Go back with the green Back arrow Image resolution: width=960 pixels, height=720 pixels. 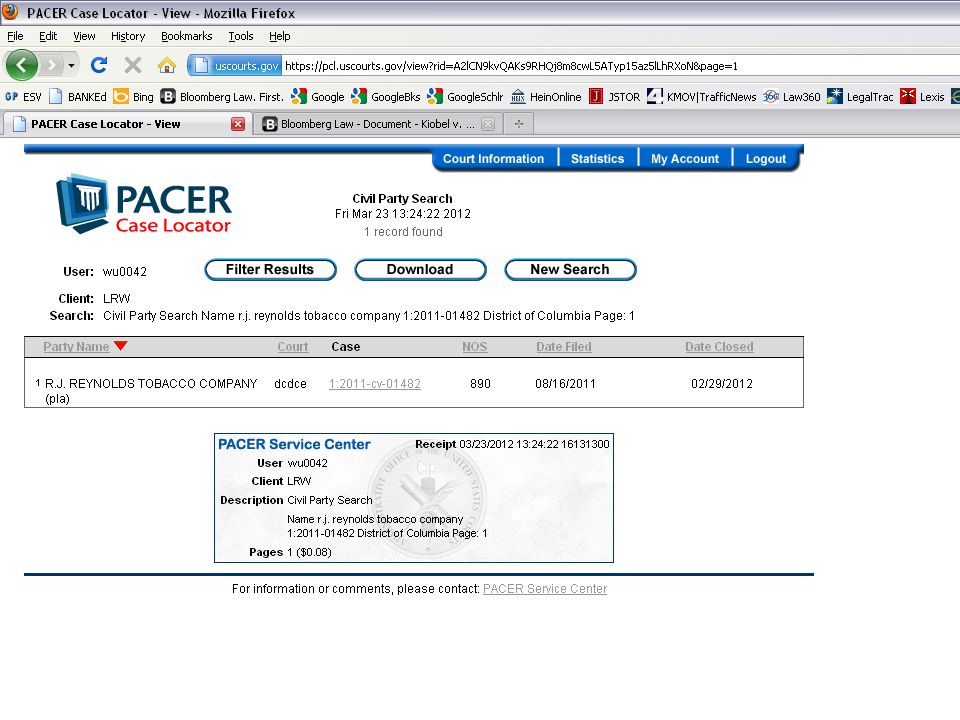(21, 65)
